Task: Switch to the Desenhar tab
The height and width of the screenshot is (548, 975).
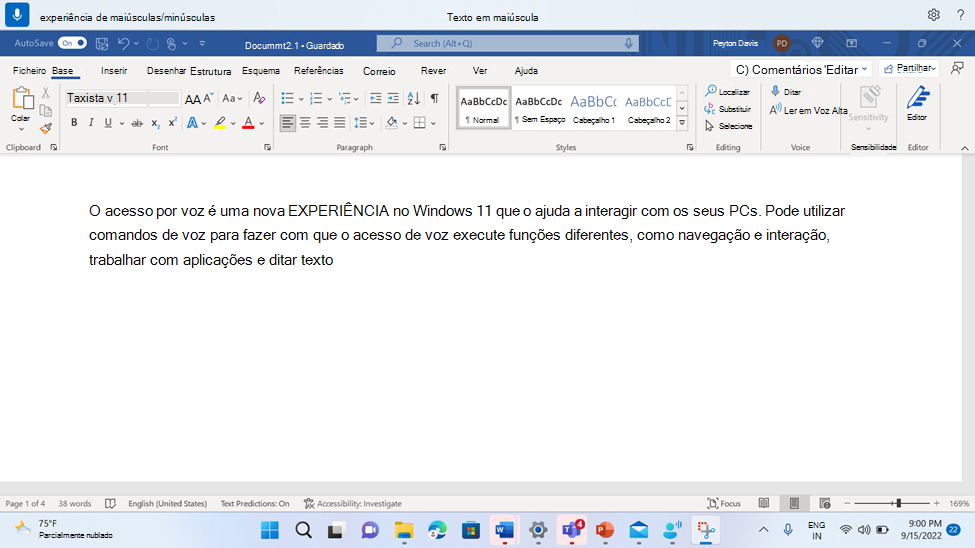Action: pyautogui.click(x=166, y=71)
